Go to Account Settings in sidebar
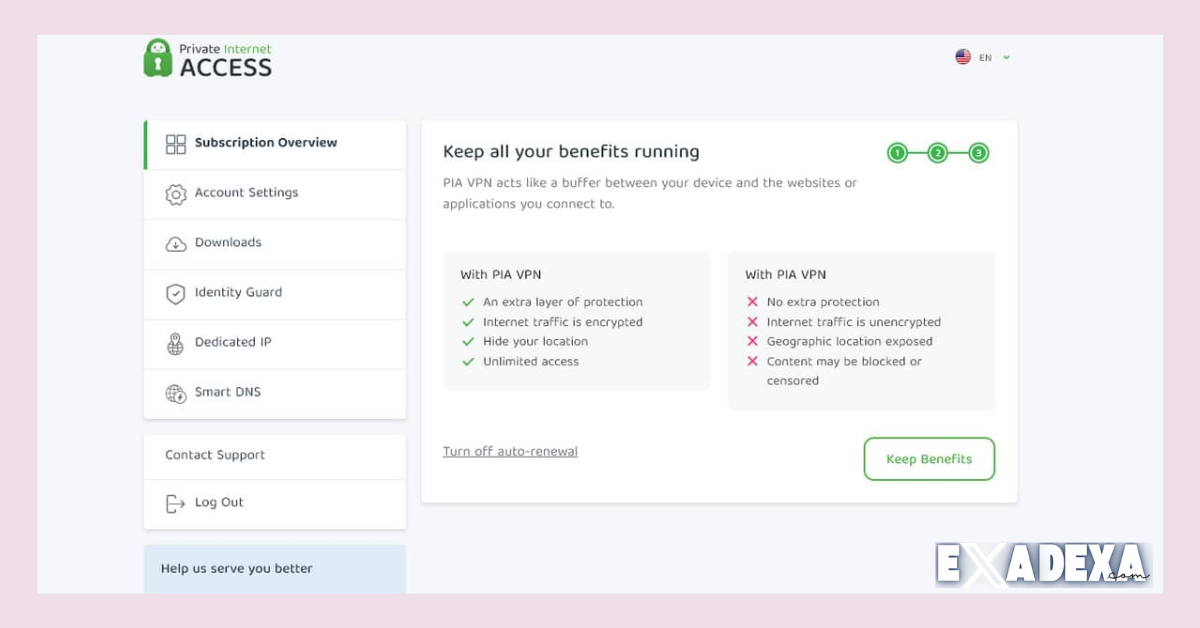Screen dimensions: 1200x628 (246, 193)
